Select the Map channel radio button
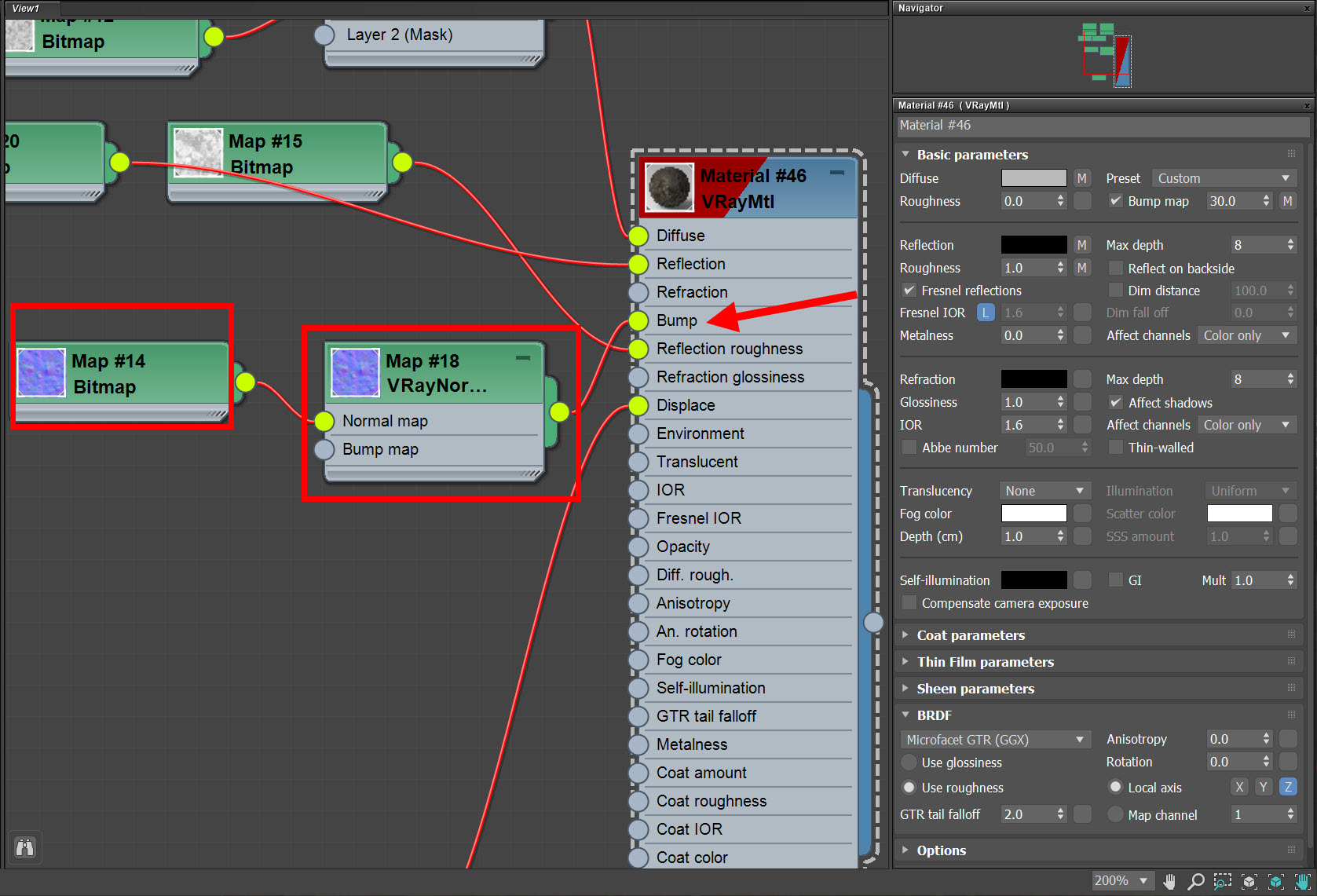 pos(1115,814)
